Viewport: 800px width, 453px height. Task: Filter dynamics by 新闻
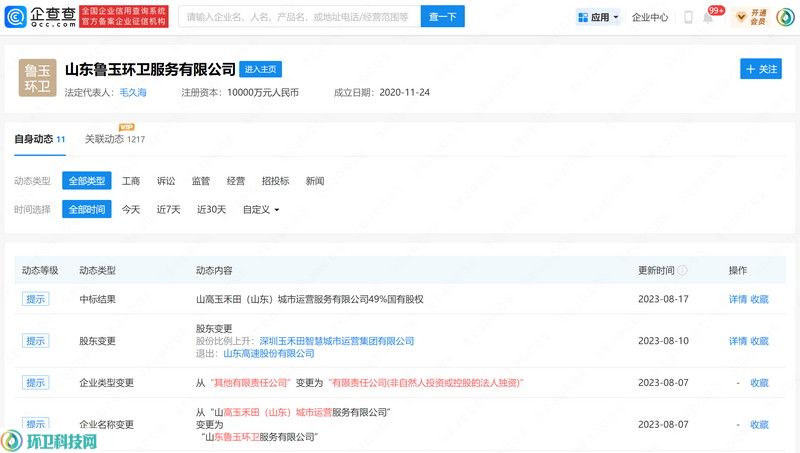pyautogui.click(x=315, y=181)
